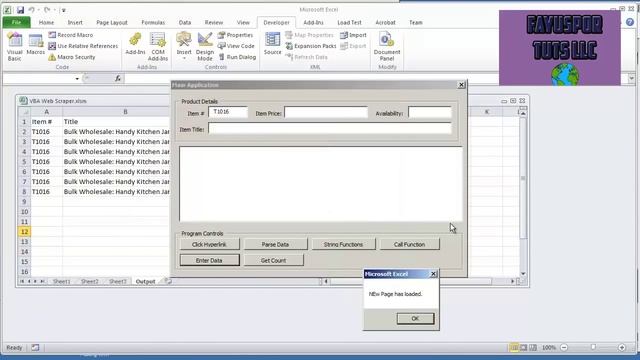Click the zoom slider handle
The image size is (640, 360).
point(593,347)
